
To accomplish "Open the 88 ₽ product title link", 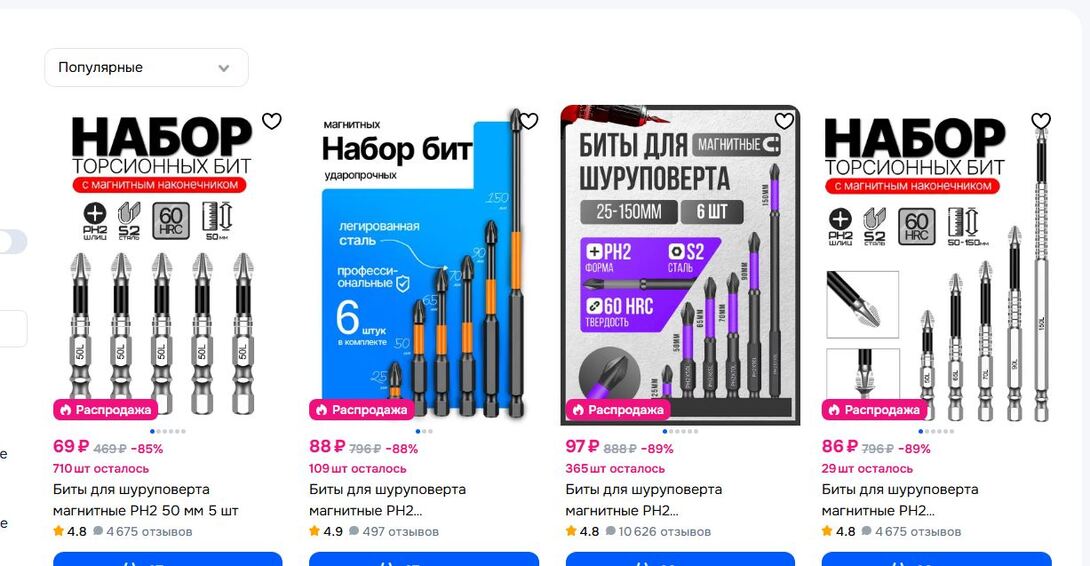I will (387, 500).
